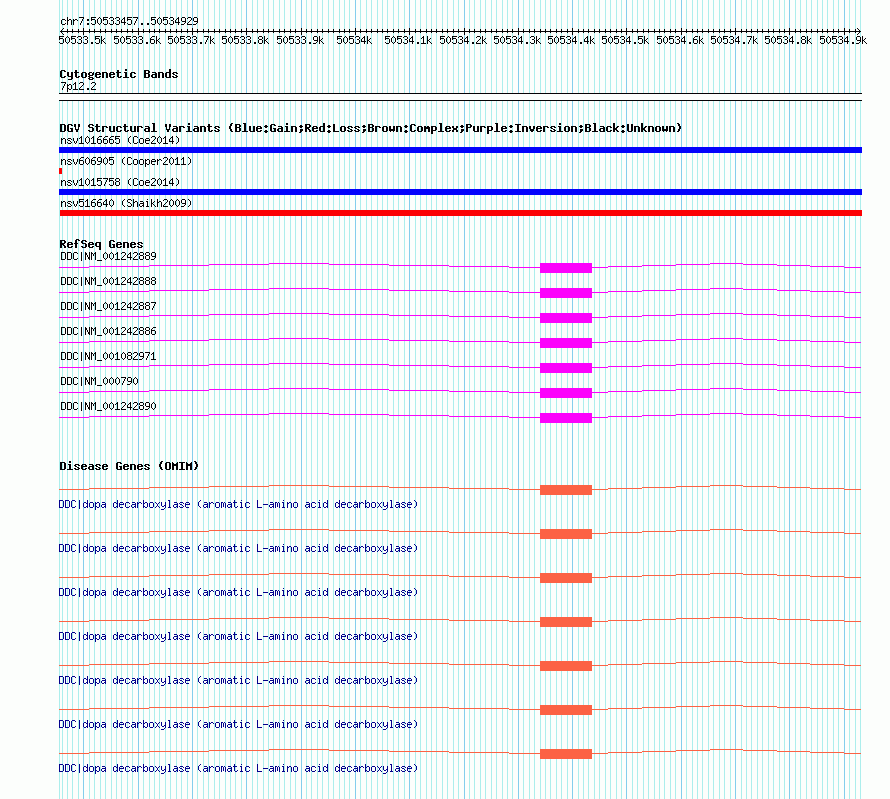Screen dimensions: 890x799
Task: Click the magenta exon of NM_001242888
Action: pyautogui.click(x=566, y=293)
